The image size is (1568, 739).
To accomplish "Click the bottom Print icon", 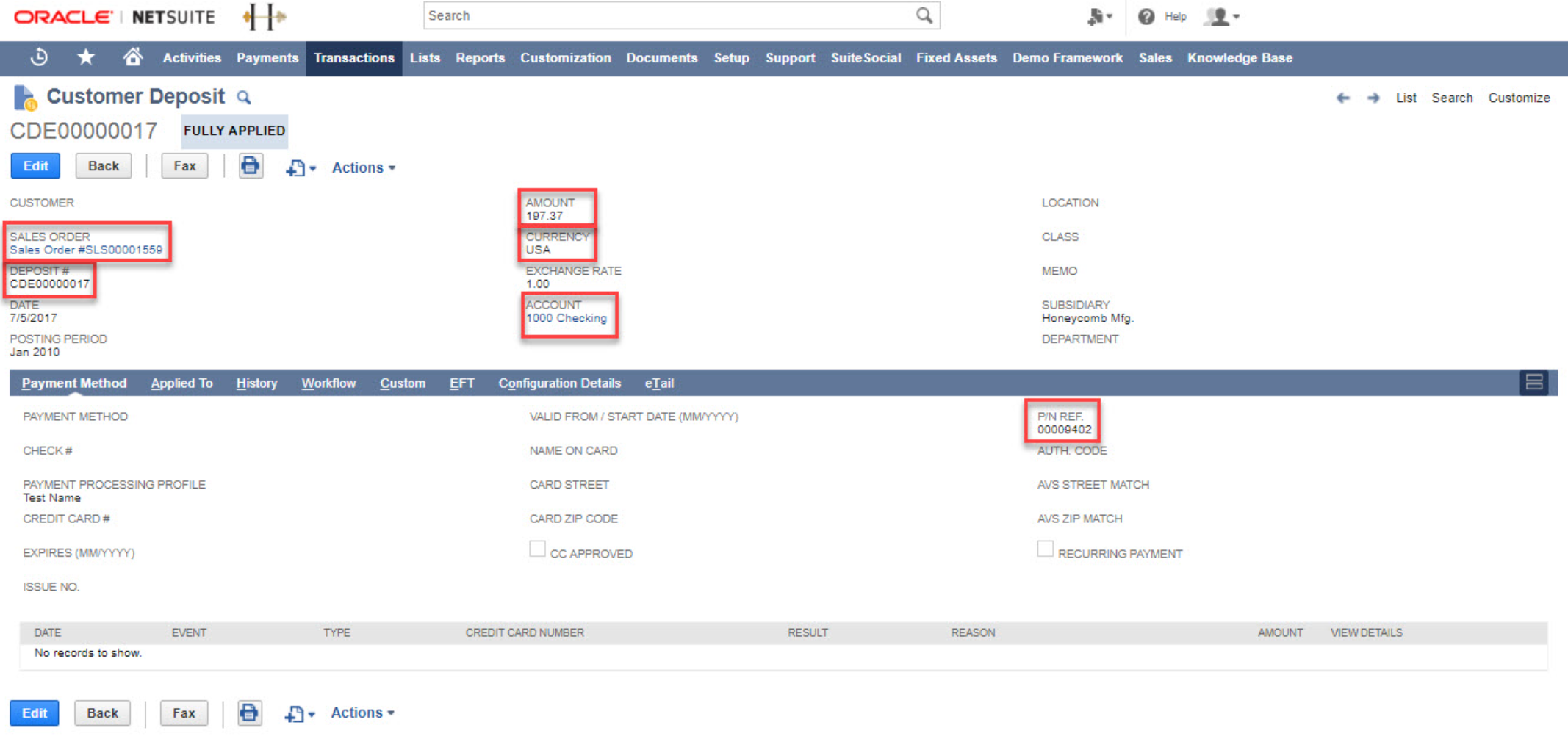I will coord(249,713).
